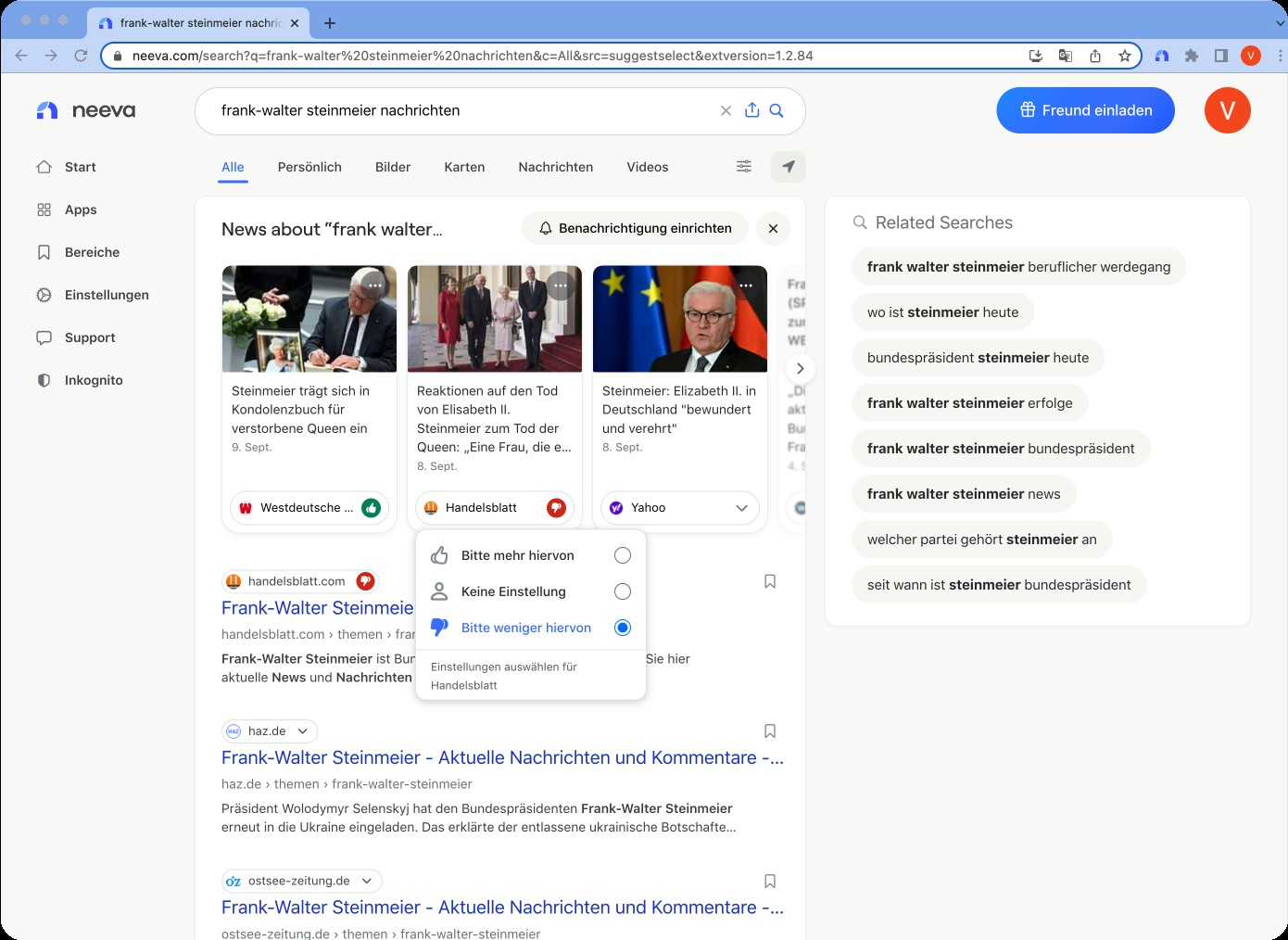Switch to the Karten tab
The image size is (1288, 940).
[464, 167]
